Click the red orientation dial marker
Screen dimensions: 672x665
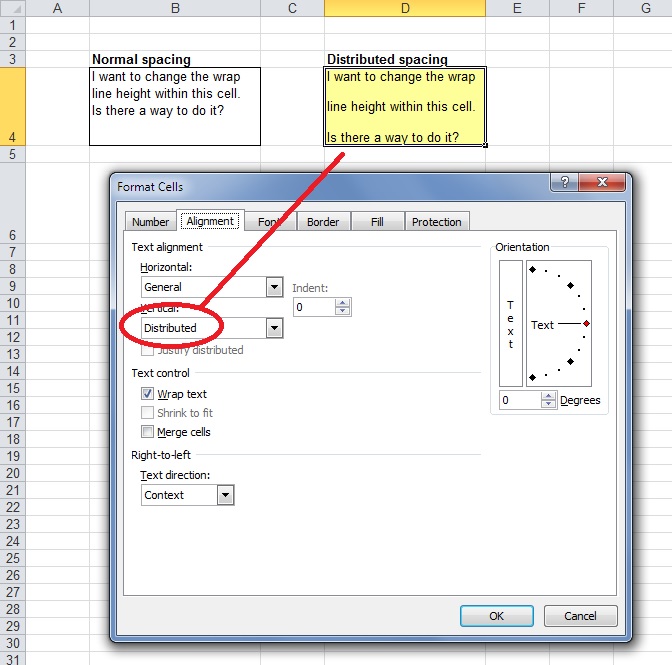pyautogui.click(x=586, y=324)
